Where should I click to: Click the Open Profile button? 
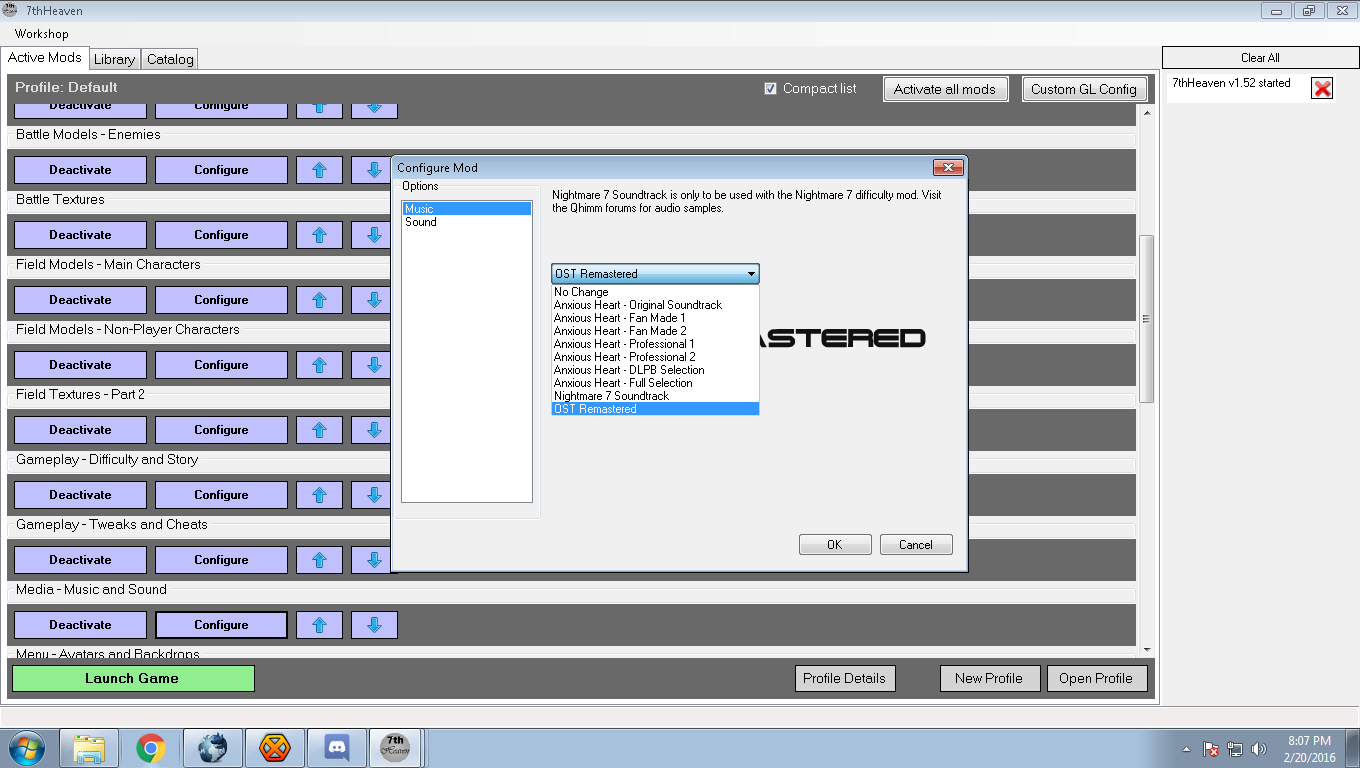tap(1097, 678)
